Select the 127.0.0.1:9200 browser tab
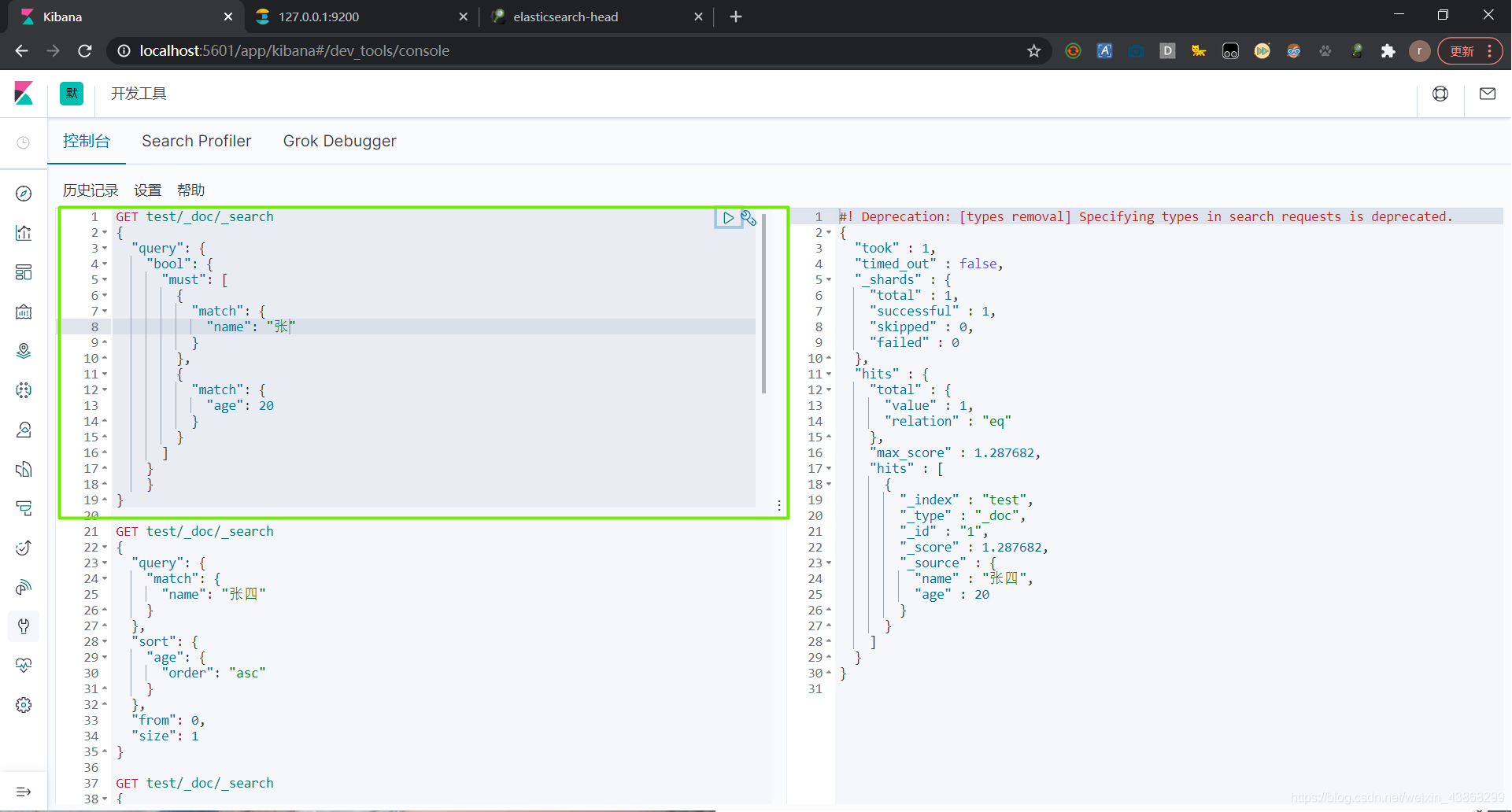The image size is (1512, 812). coord(361,17)
